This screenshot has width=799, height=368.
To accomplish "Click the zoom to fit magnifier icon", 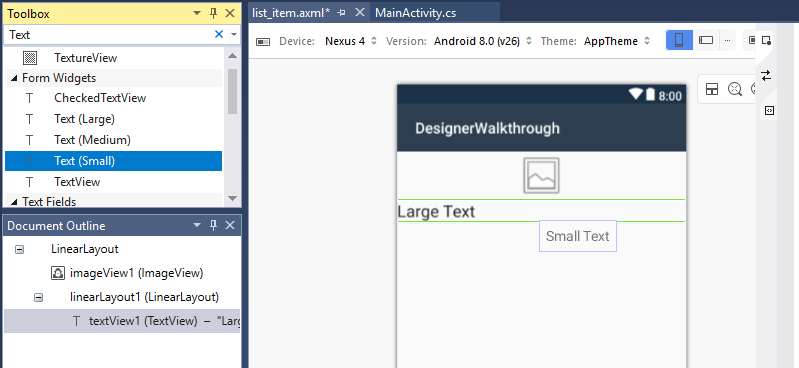I will coord(734,89).
